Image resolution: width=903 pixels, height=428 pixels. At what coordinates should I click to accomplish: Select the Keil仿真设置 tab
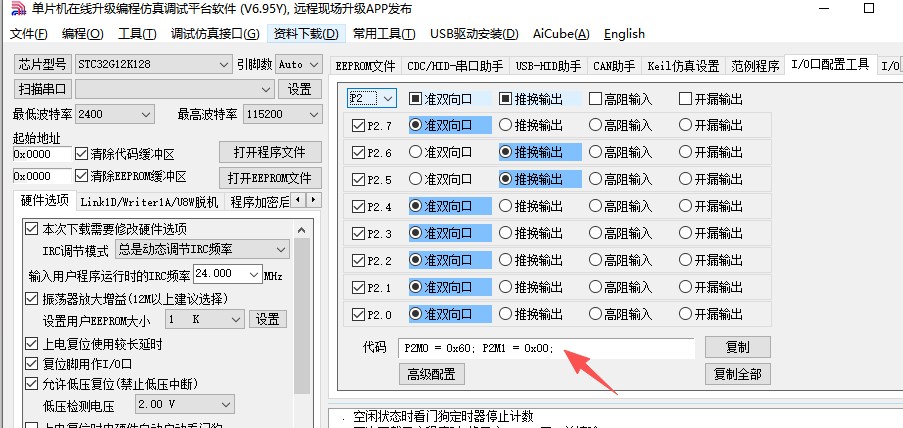click(x=684, y=66)
